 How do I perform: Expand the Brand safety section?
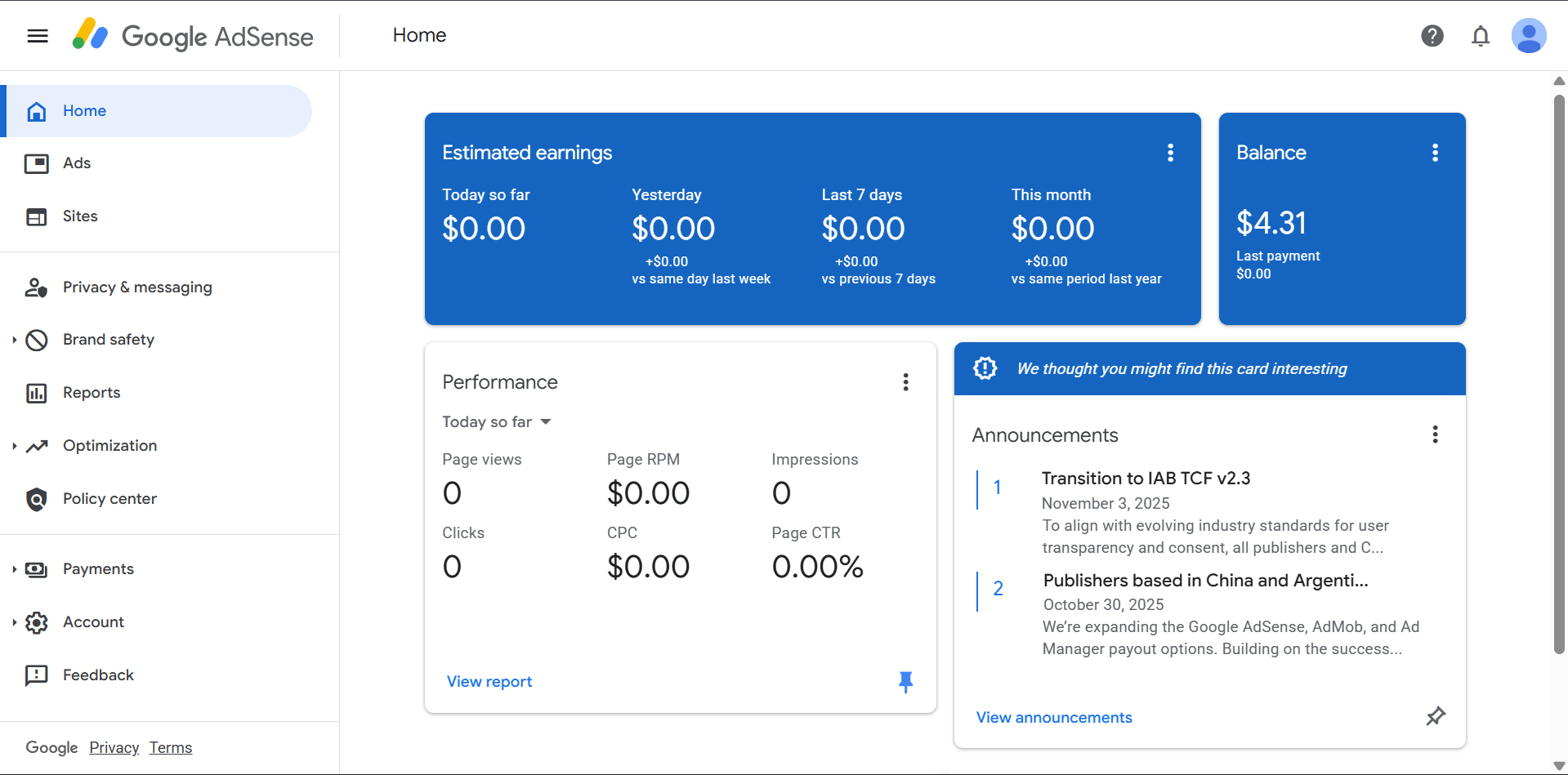click(15, 340)
